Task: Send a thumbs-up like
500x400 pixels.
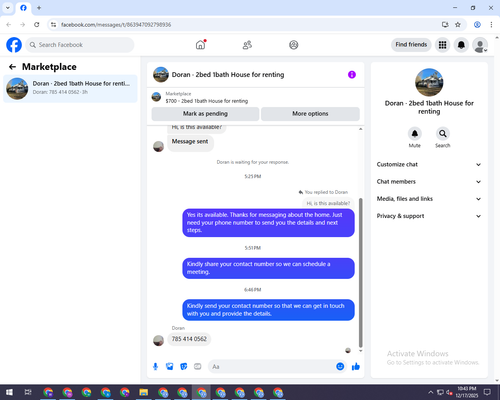Action: point(356,367)
